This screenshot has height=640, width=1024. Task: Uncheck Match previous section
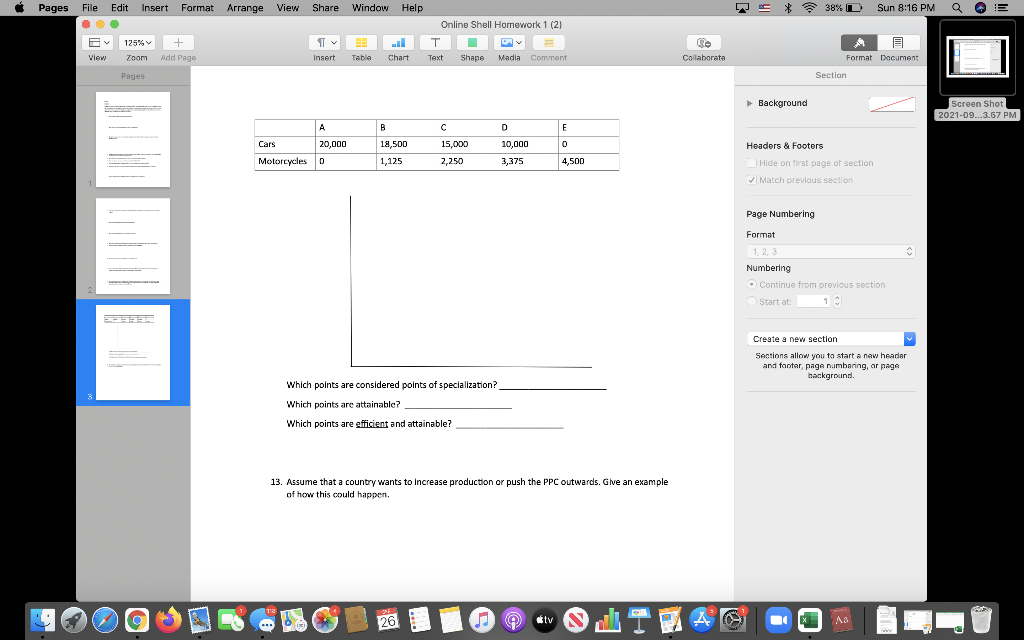pos(750,180)
